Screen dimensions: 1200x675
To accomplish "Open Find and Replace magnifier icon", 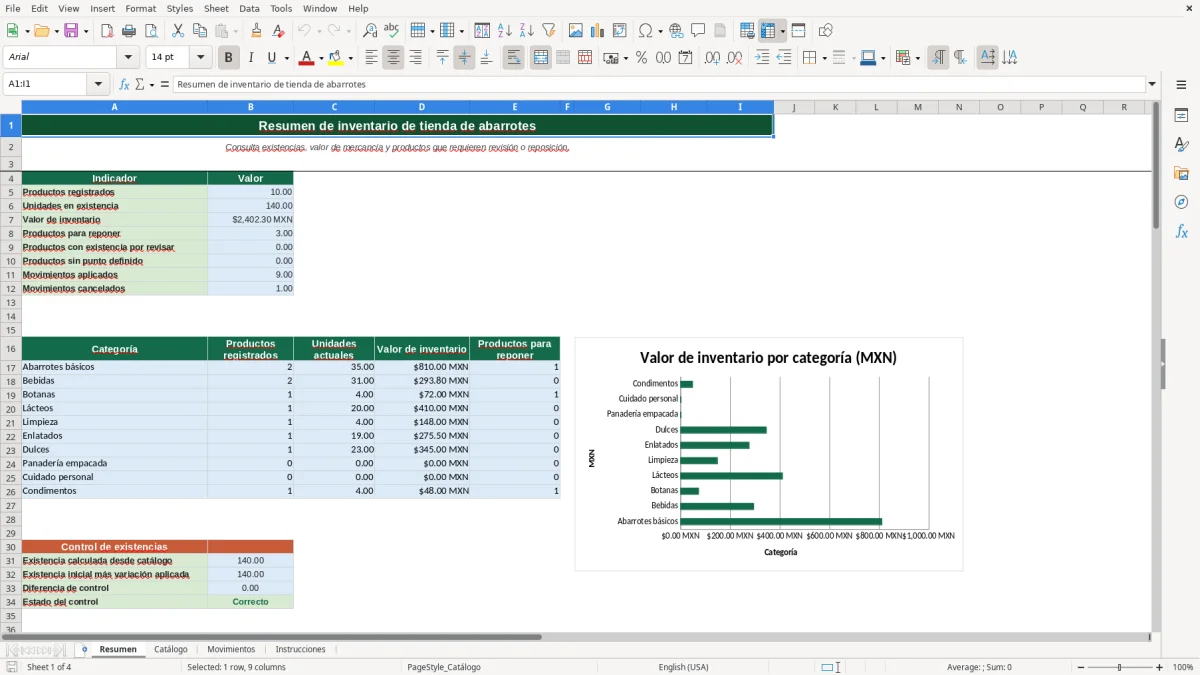I will 370,31.
